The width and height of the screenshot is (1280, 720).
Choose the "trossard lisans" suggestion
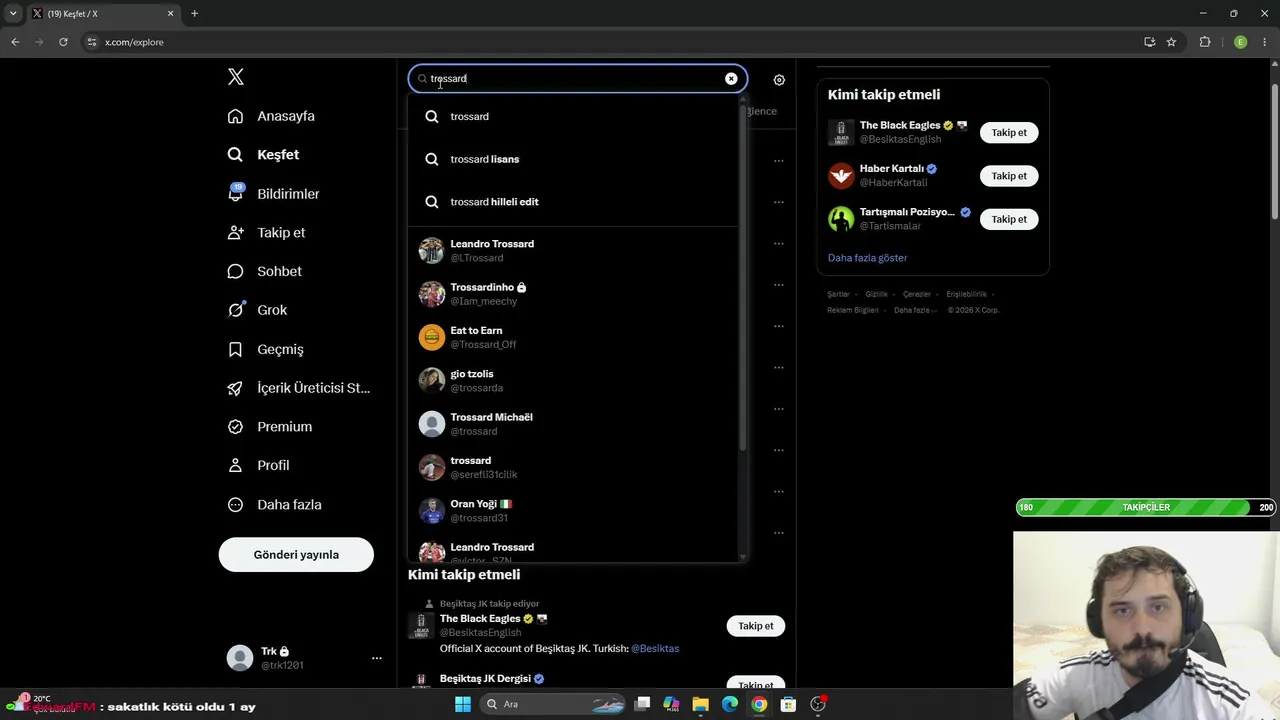pyautogui.click(x=573, y=159)
